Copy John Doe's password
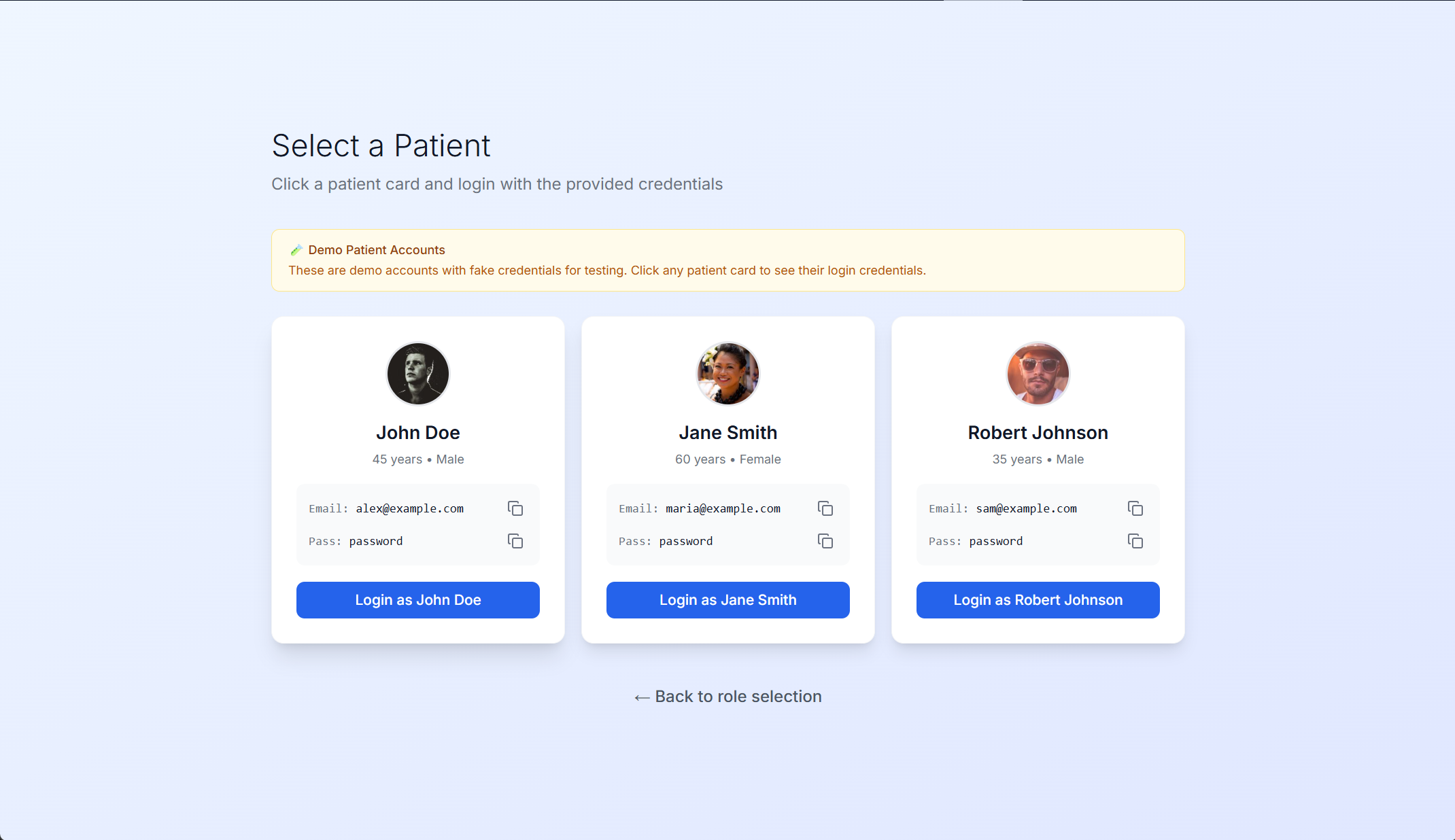Viewport: 1455px width, 840px height. pos(515,541)
